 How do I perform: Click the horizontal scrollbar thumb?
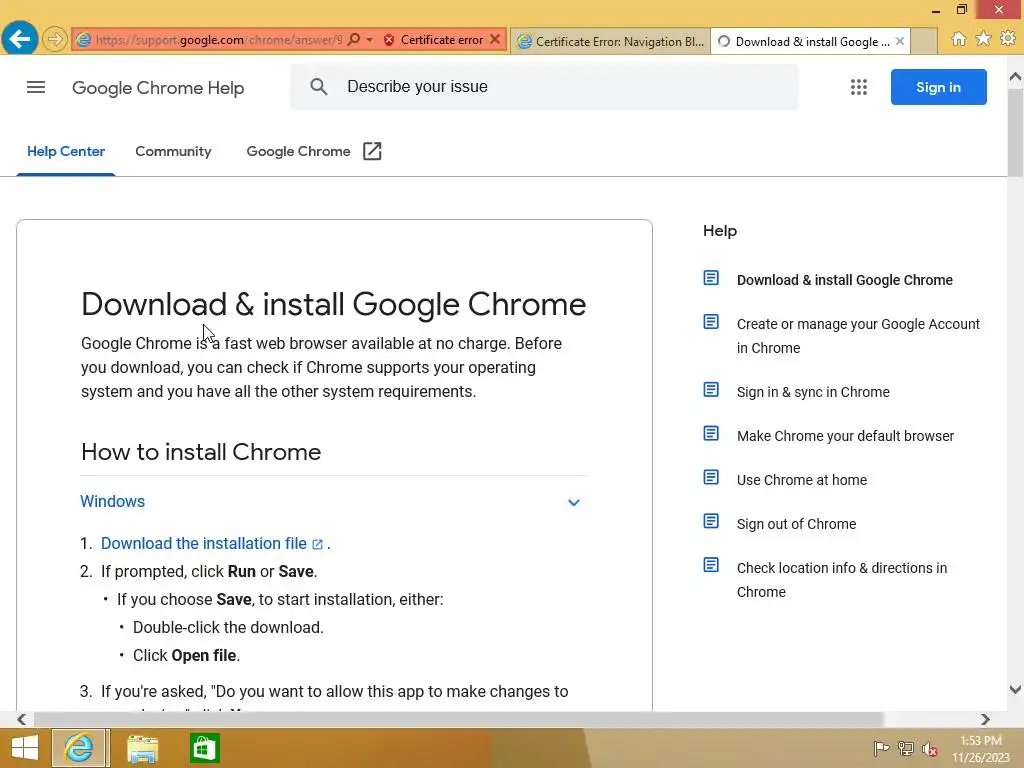tap(458, 719)
